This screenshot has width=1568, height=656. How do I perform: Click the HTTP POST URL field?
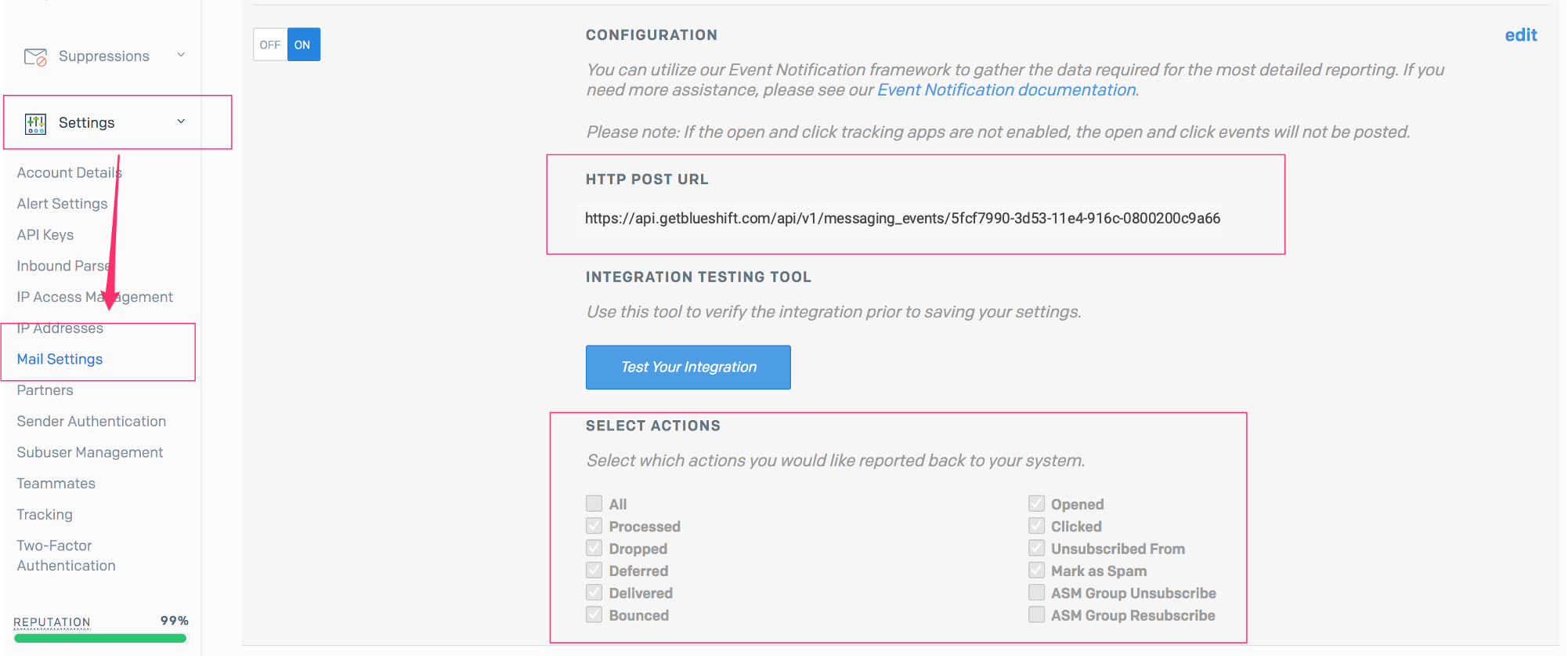902,218
